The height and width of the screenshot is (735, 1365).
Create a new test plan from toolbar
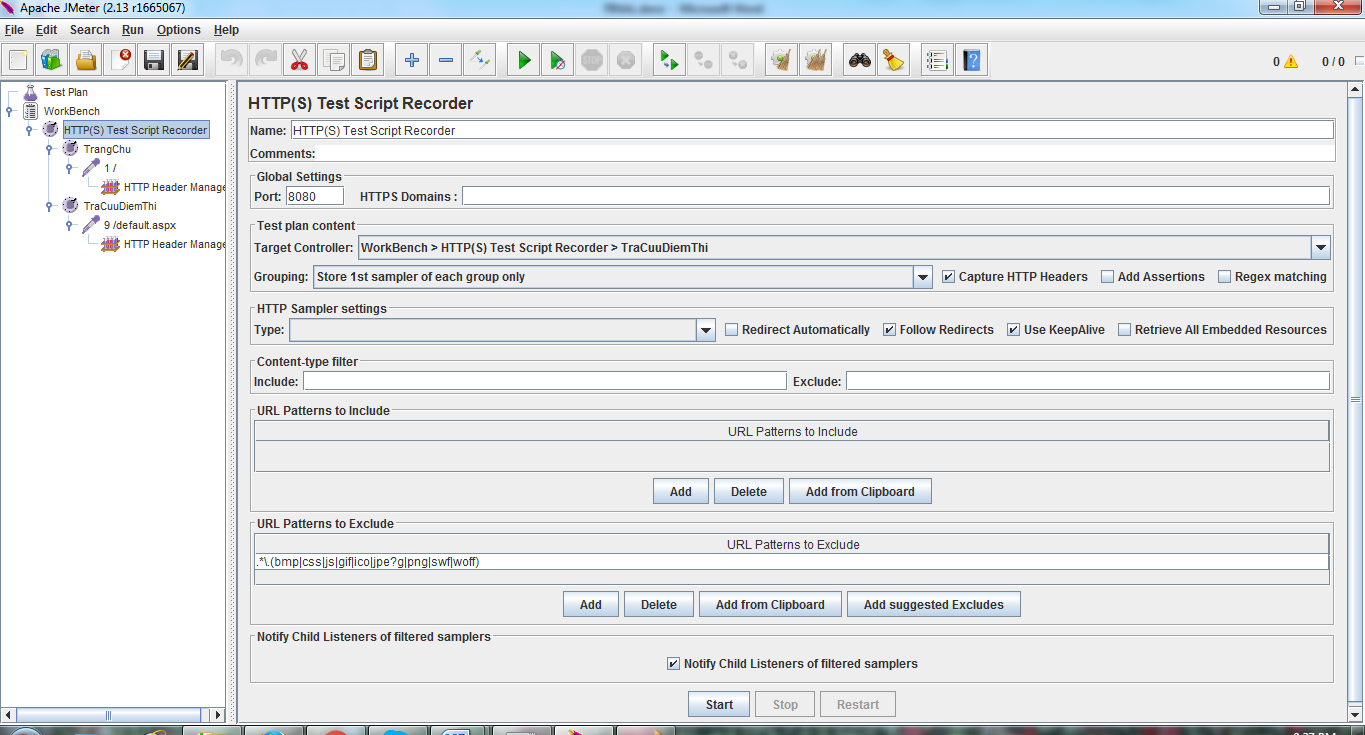17,61
